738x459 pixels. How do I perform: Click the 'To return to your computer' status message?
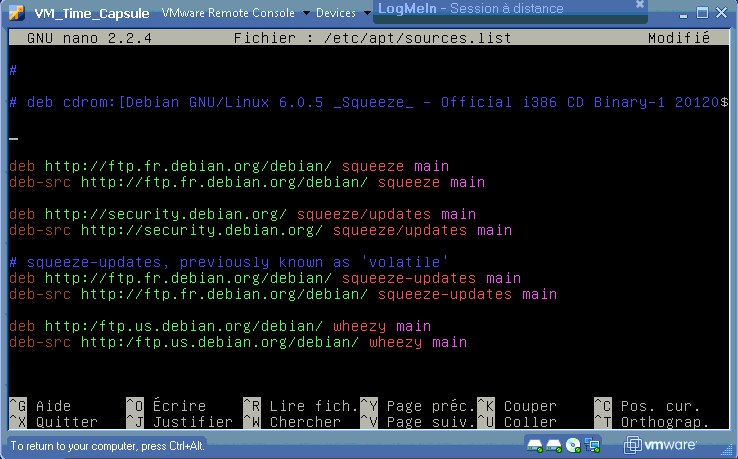[107, 445]
